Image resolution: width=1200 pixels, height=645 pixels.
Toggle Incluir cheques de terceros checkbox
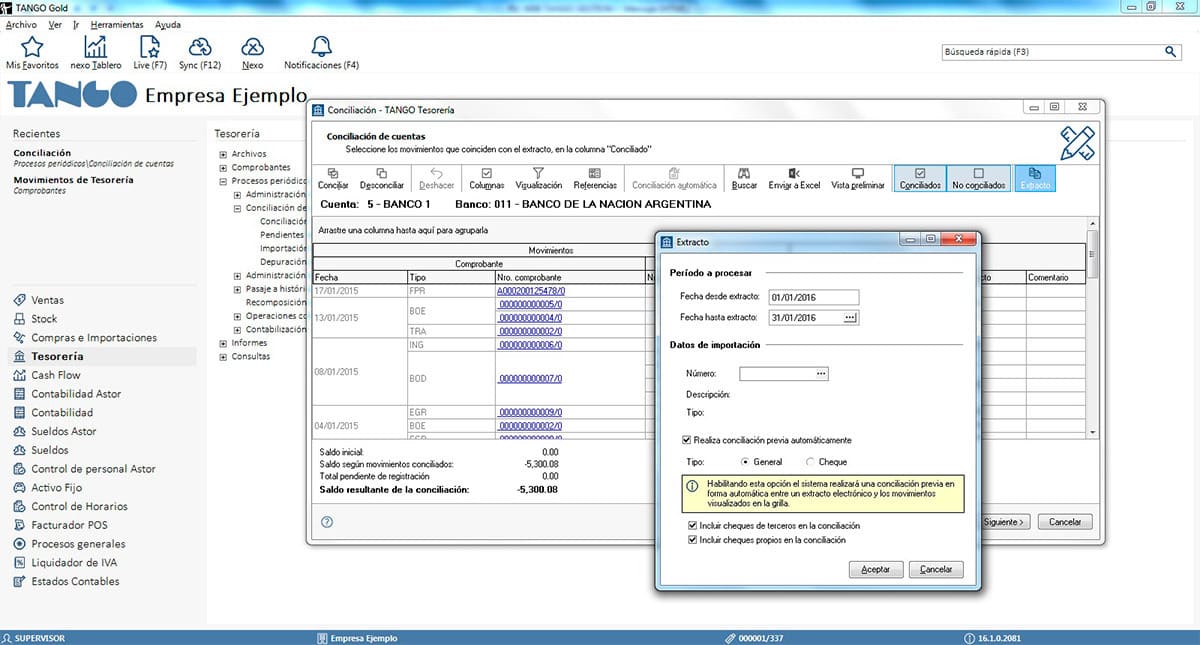(x=693, y=525)
